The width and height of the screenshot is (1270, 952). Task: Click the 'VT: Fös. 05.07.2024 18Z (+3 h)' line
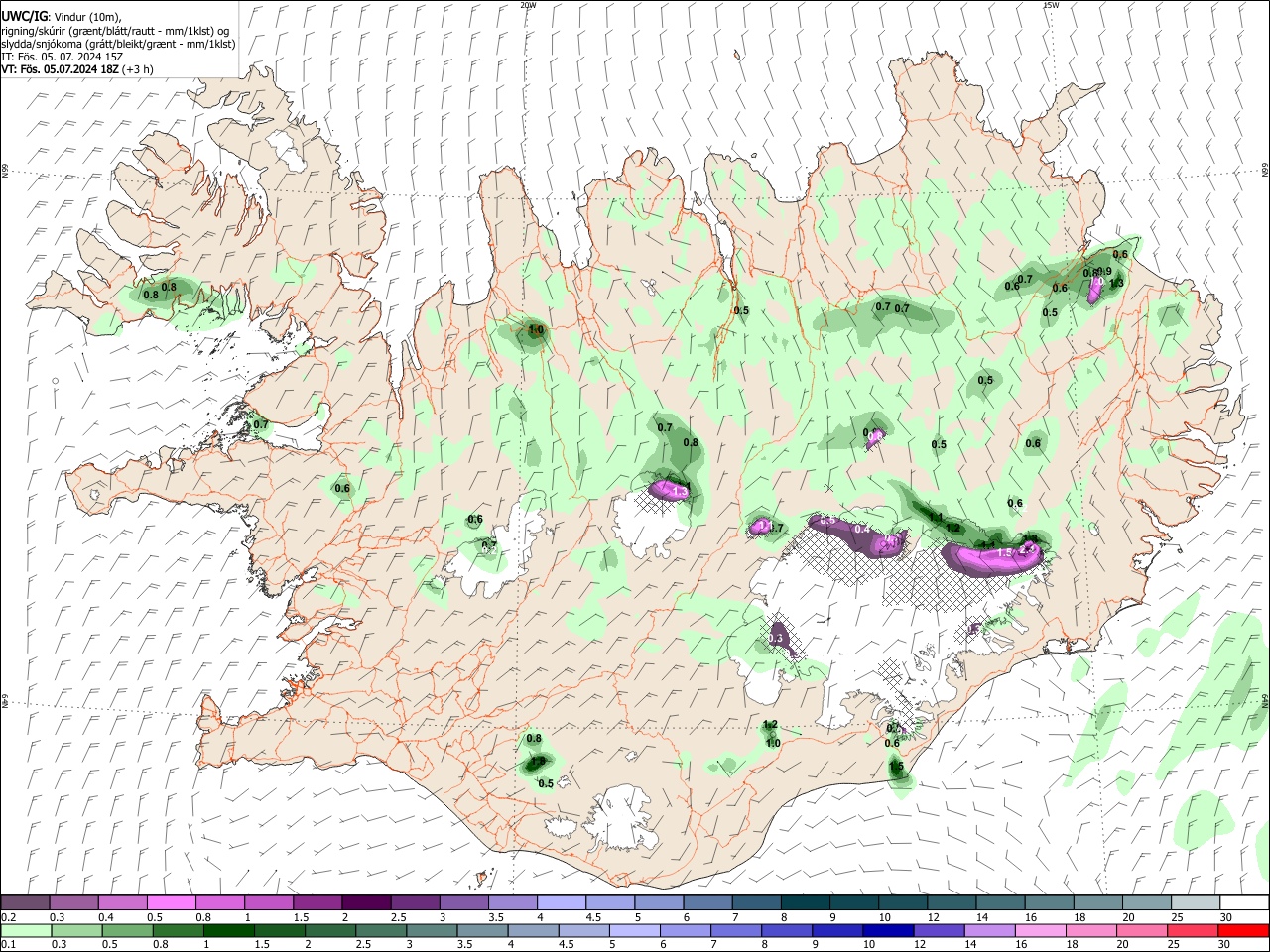point(77,69)
